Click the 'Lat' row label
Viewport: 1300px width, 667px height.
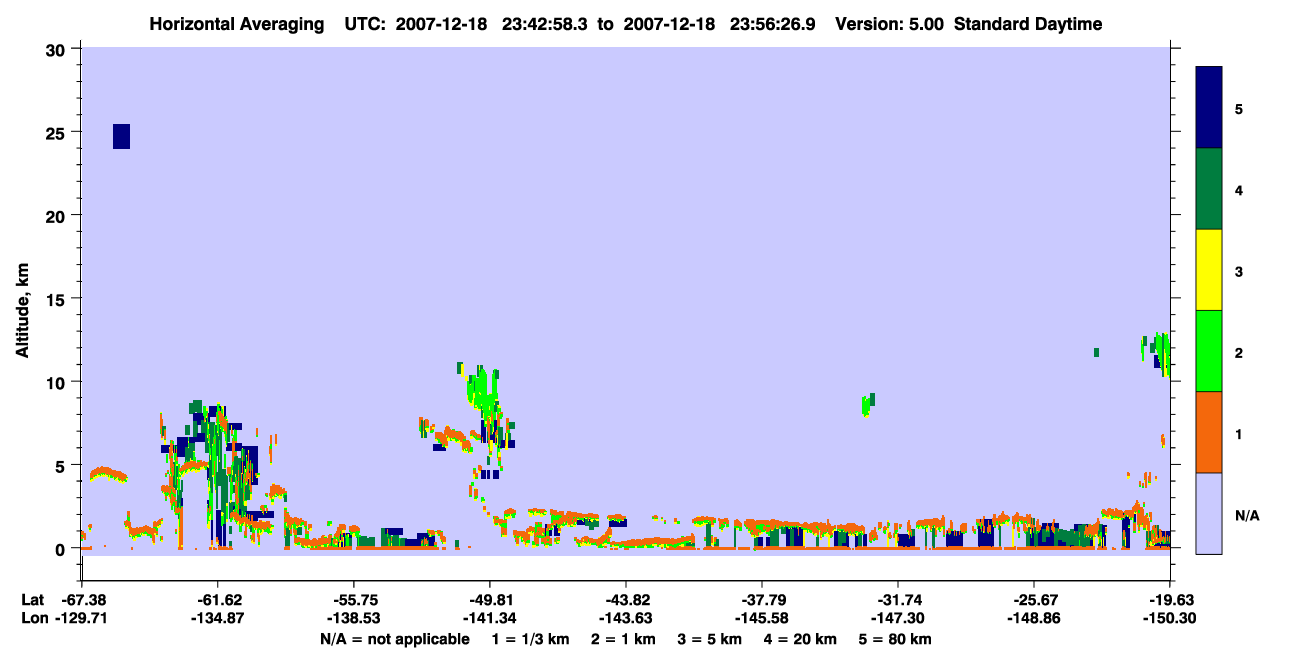coord(33,599)
